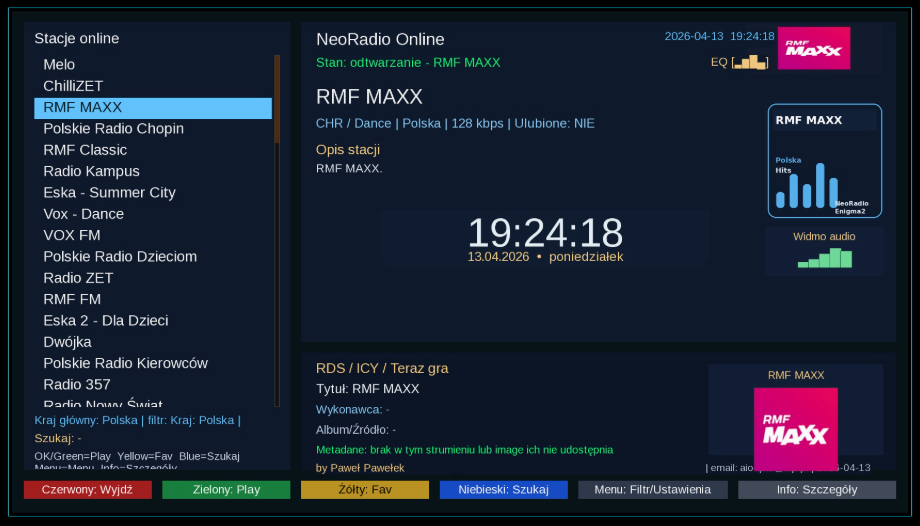Click the Szukaj search field label
The width and height of the screenshot is (920, 526).
click(58, 439)
